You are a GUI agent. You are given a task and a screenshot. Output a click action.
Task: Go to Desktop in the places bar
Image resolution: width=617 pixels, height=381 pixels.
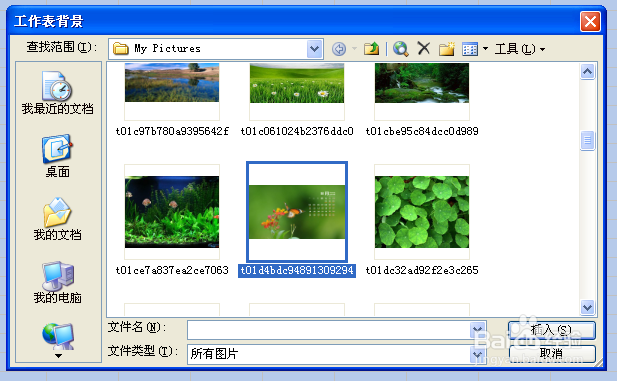pos(57,156)
